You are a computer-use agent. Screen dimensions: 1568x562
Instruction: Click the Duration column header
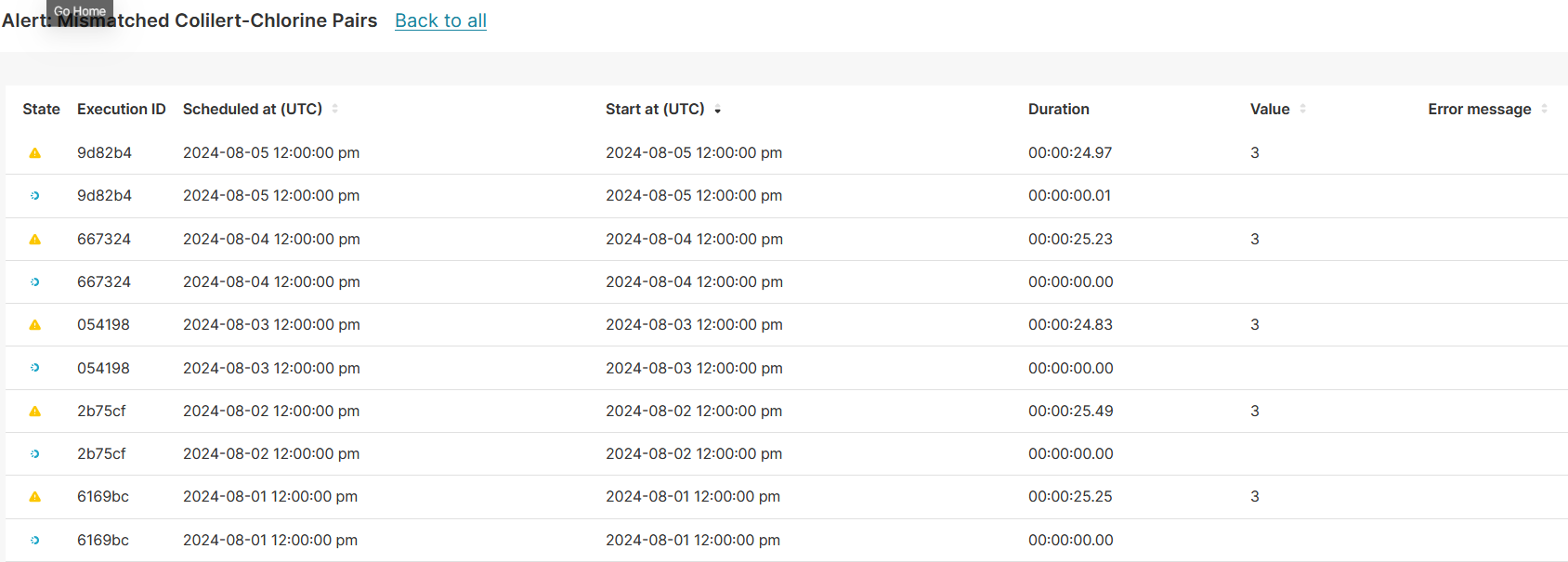1059,109
